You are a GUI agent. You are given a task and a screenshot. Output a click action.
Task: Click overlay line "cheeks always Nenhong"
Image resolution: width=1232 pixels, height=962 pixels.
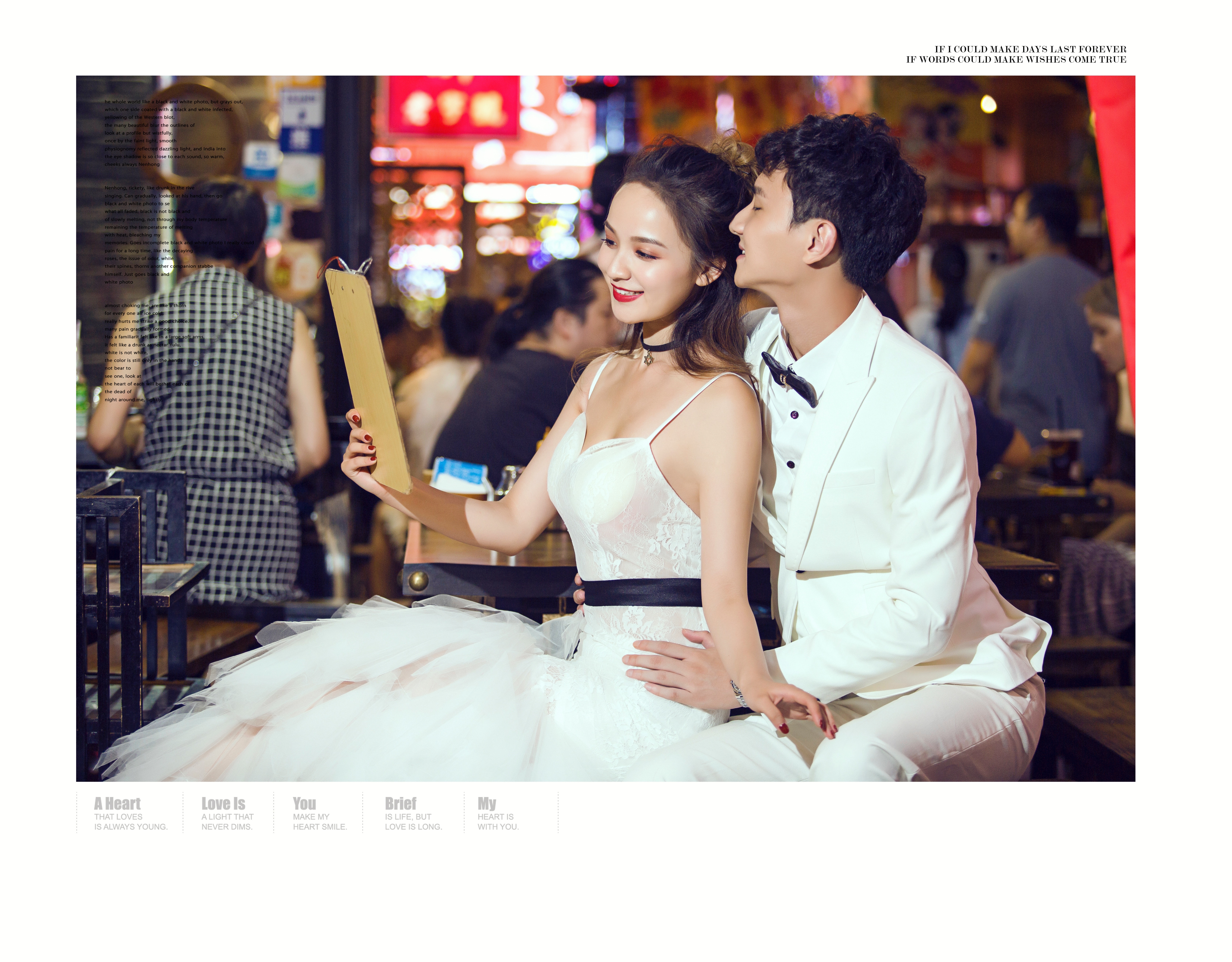click(132, 164)
